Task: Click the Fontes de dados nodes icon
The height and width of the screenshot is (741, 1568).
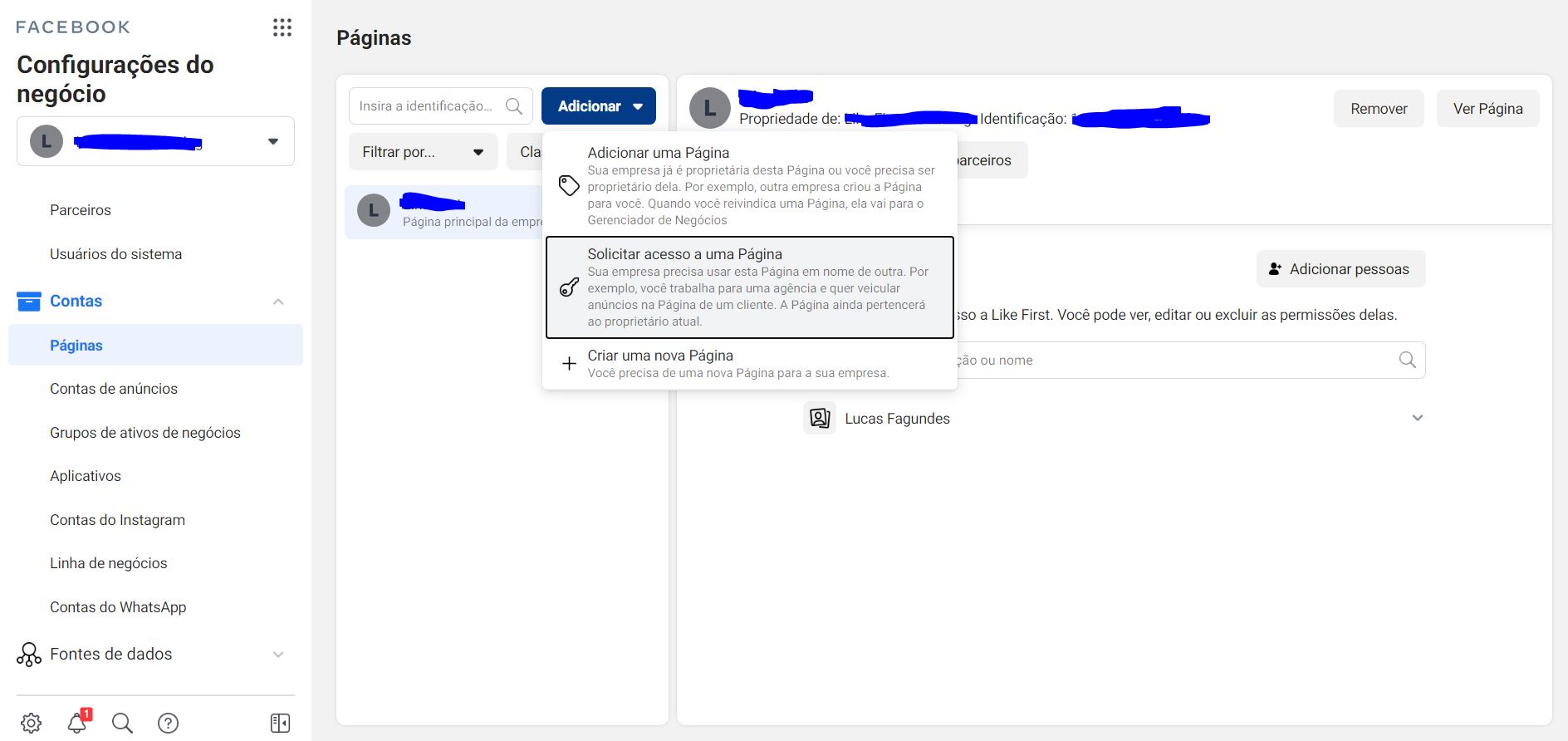Action: click(x=28, y=655)
